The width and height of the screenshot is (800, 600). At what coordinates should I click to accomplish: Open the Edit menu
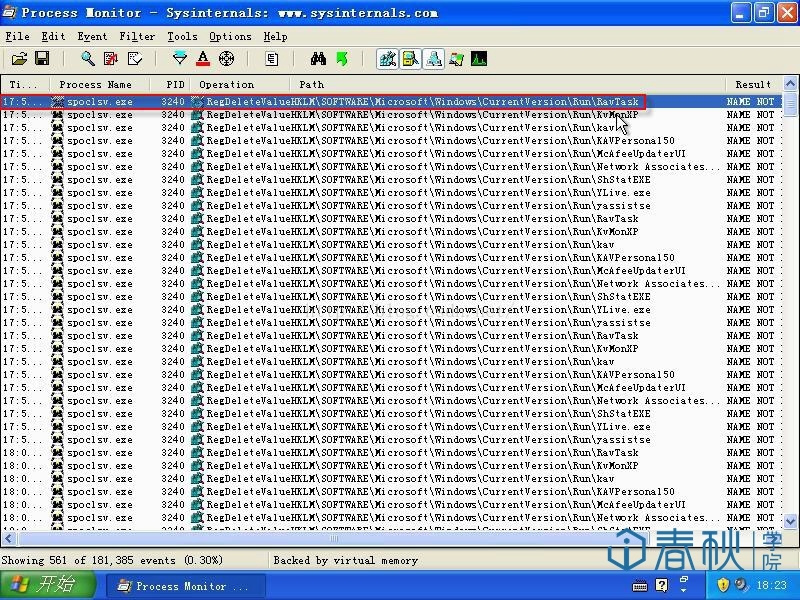point(53,37)
